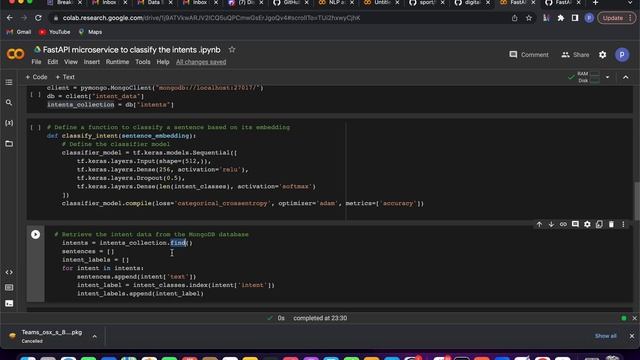Open the browser tab list chevron
The image size is (640, 360).
click(630, 3)
